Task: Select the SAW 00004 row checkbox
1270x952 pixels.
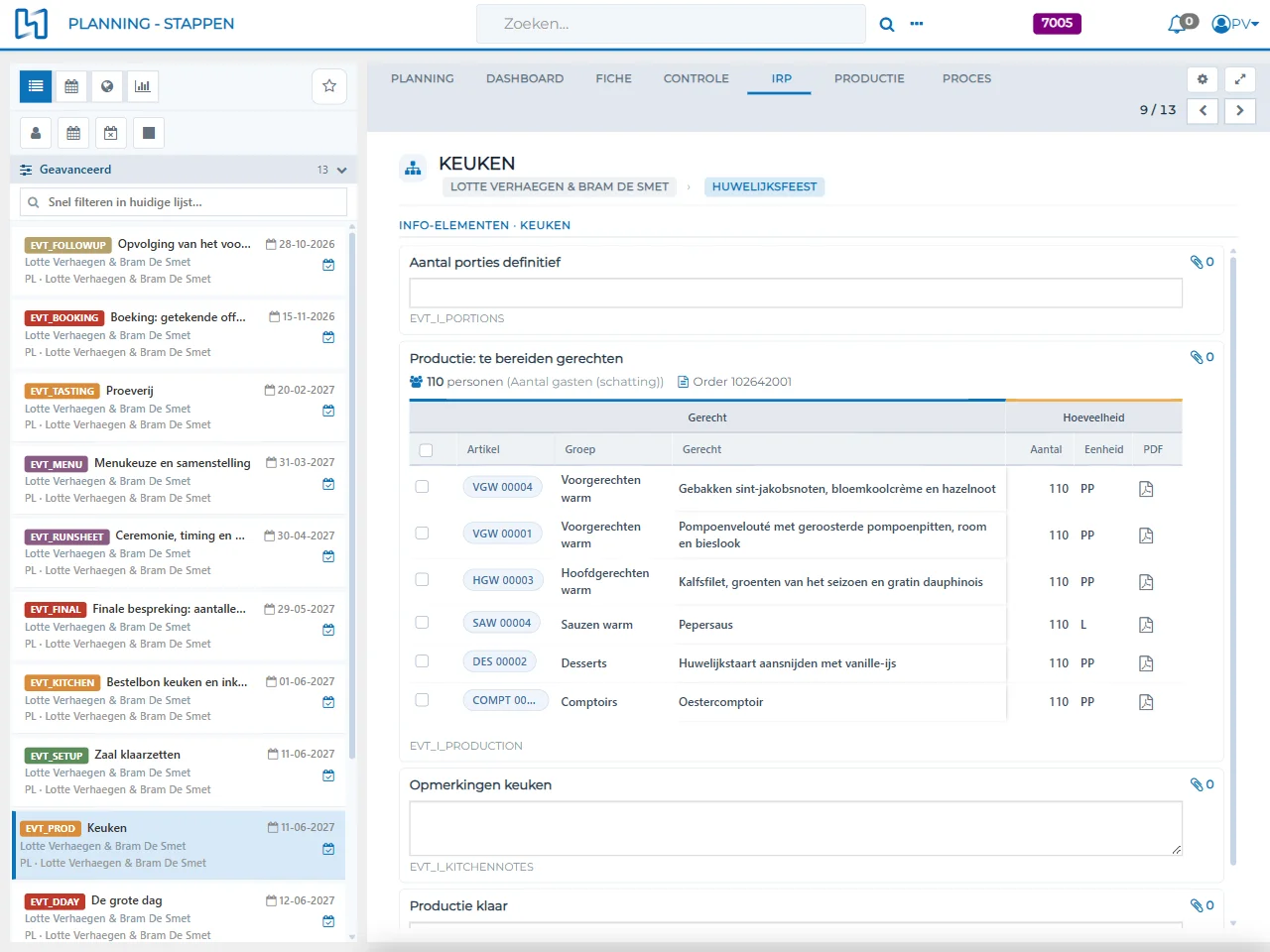Action: [x=422, y=623]
